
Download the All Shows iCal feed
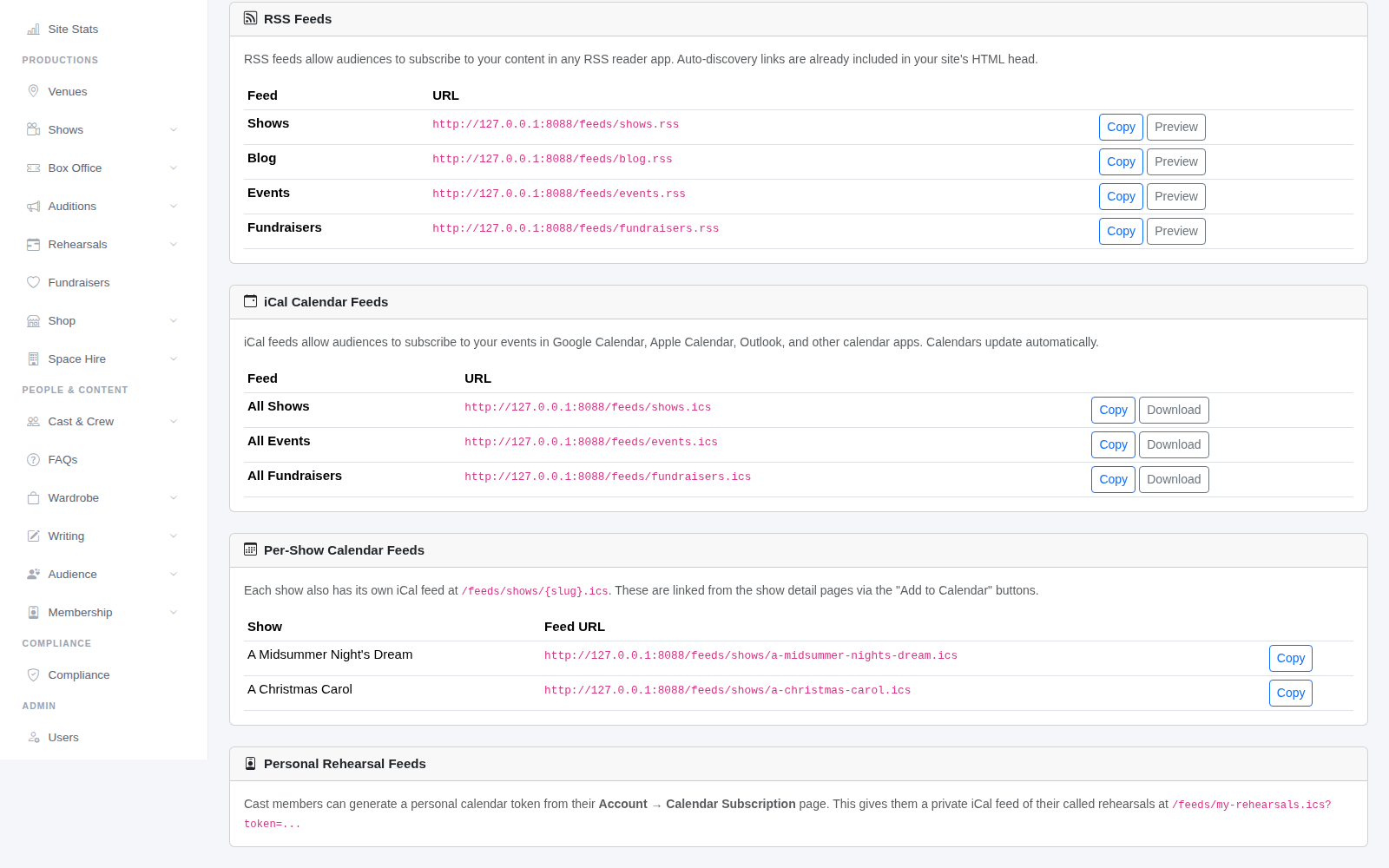(1174, 410)
